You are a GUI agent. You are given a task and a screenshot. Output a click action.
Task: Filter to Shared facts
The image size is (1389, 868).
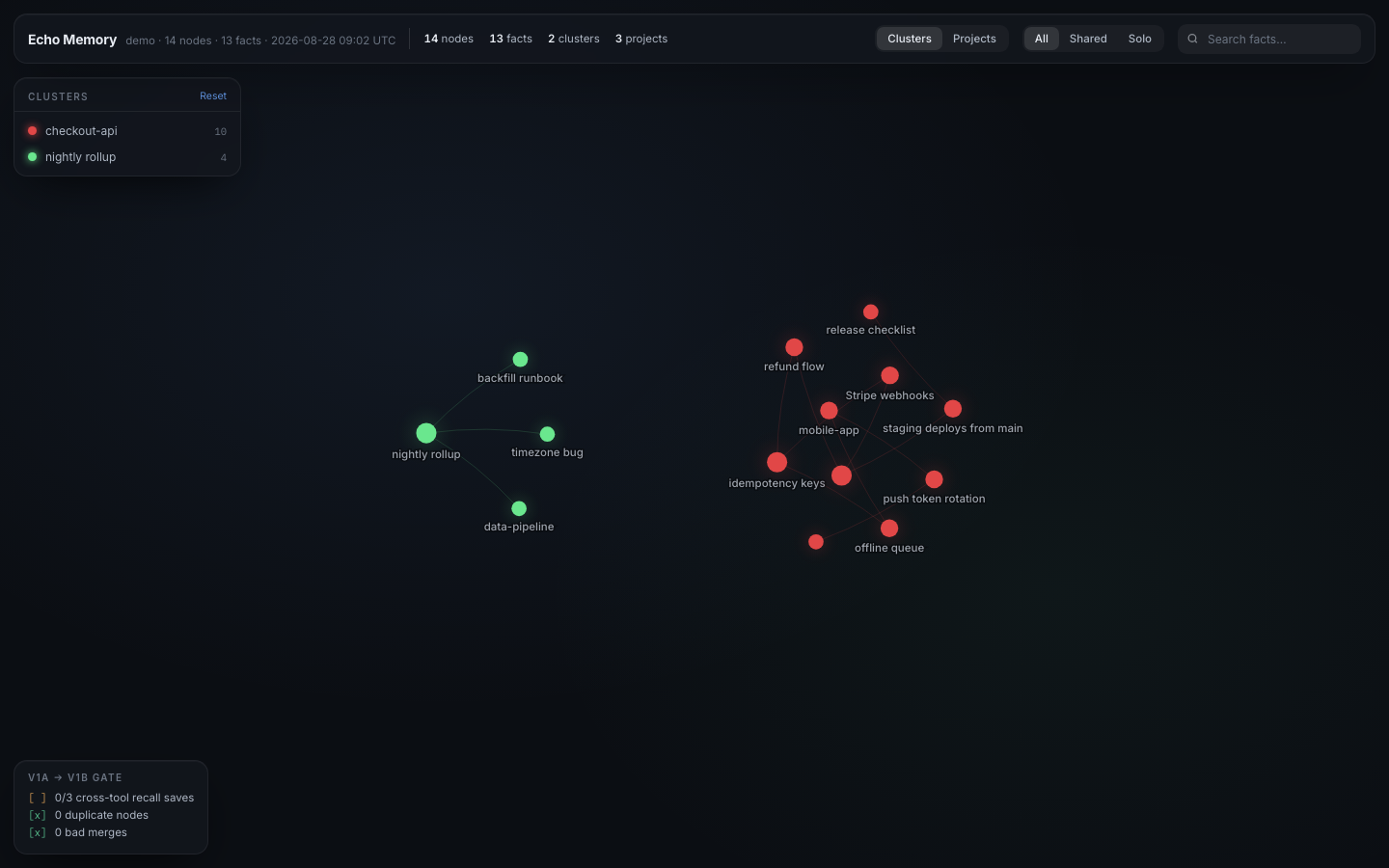(x=1088, y=39)
